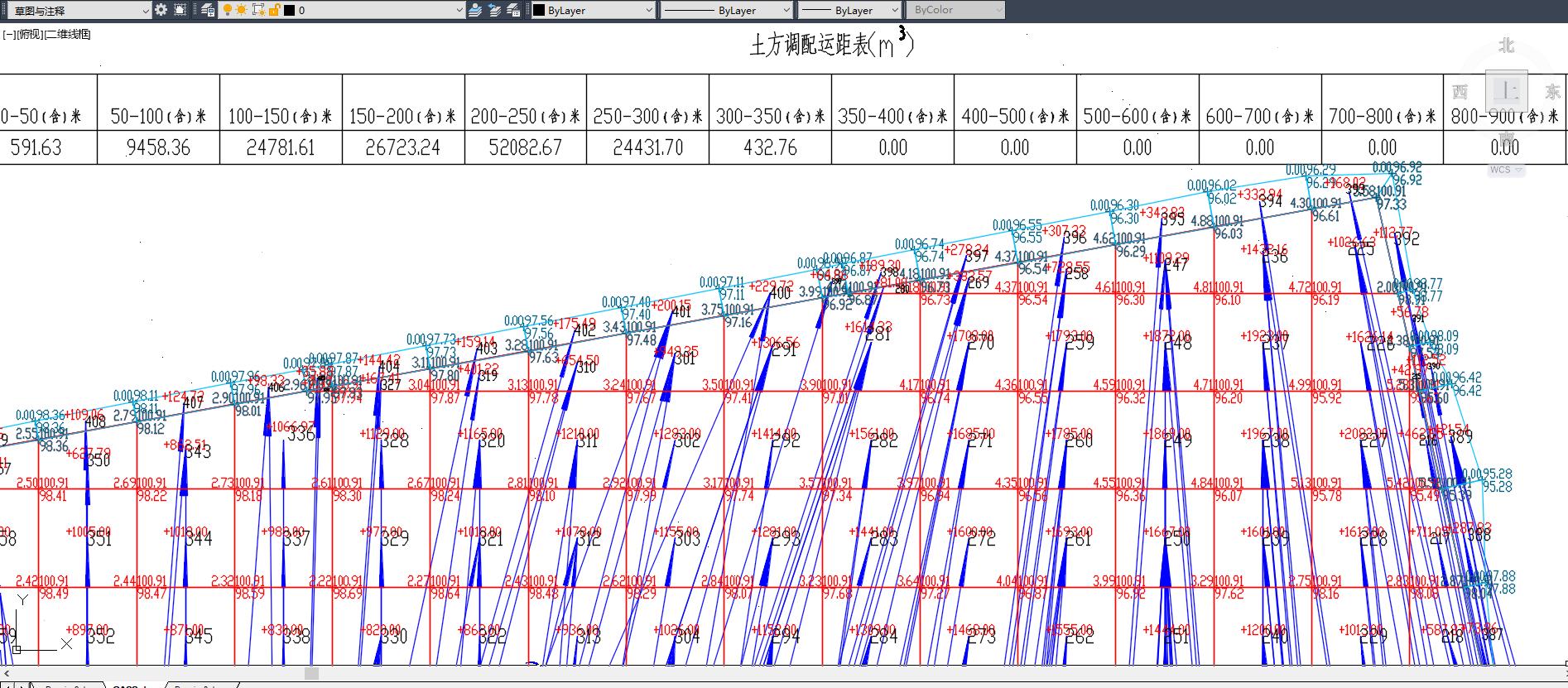
Task: Click 东 on the ViewCube compass
Action: pos(1551,91)
